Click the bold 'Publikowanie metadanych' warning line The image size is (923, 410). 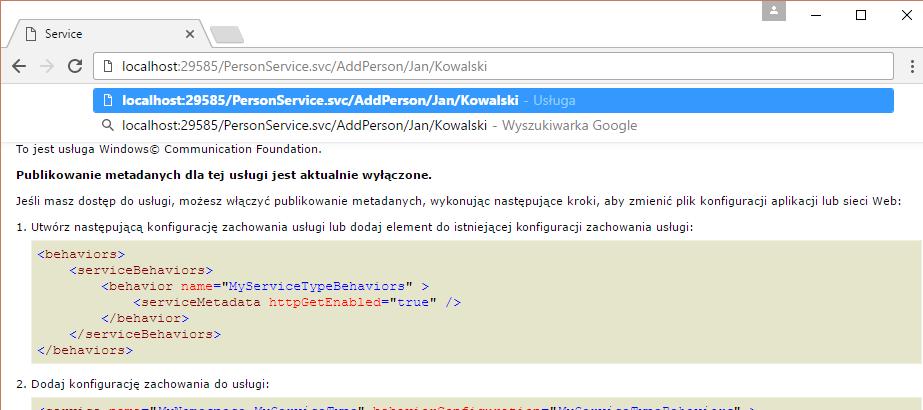coord(224,175)
